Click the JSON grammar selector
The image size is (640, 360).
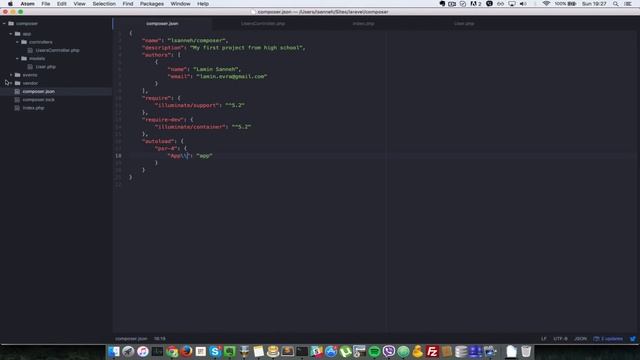(580, 339)
